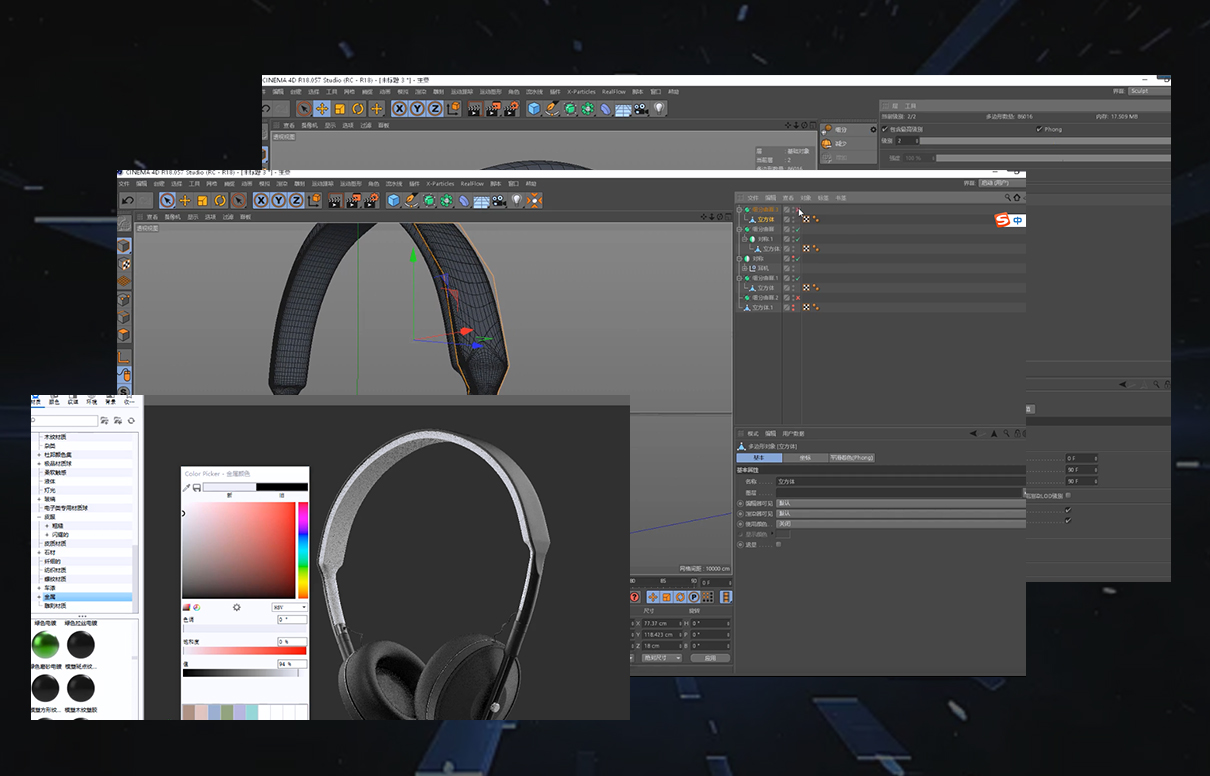Pick the eyedropper in the Color Picker

[186, 487]
